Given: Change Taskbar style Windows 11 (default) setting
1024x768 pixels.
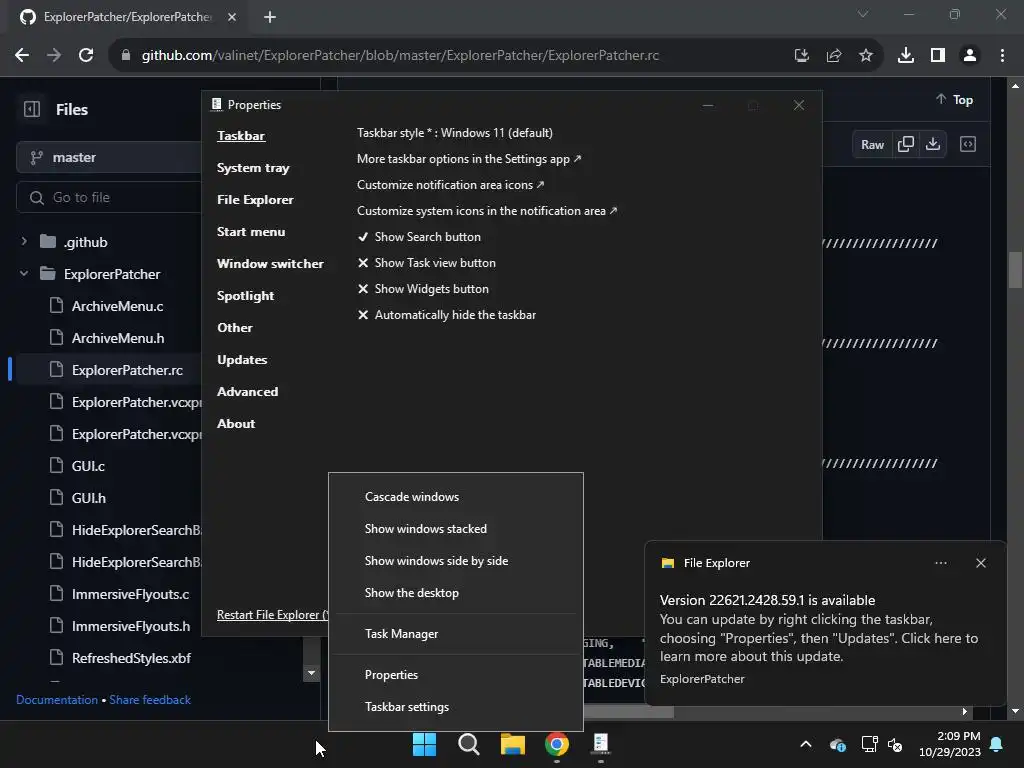Looking at the screenshot, I should click(455, 133).
